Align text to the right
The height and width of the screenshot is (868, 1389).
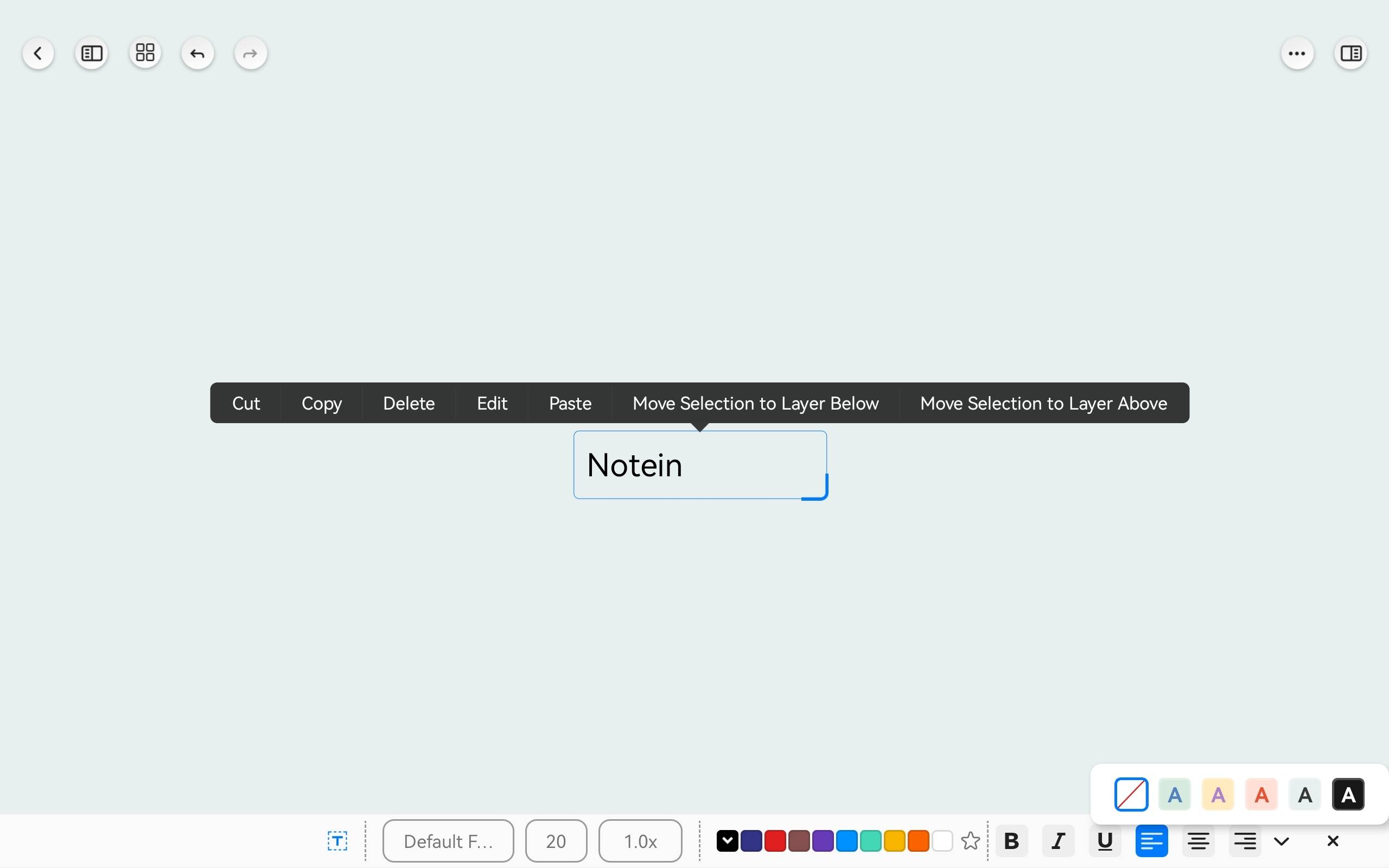(x=1245, y=841)
